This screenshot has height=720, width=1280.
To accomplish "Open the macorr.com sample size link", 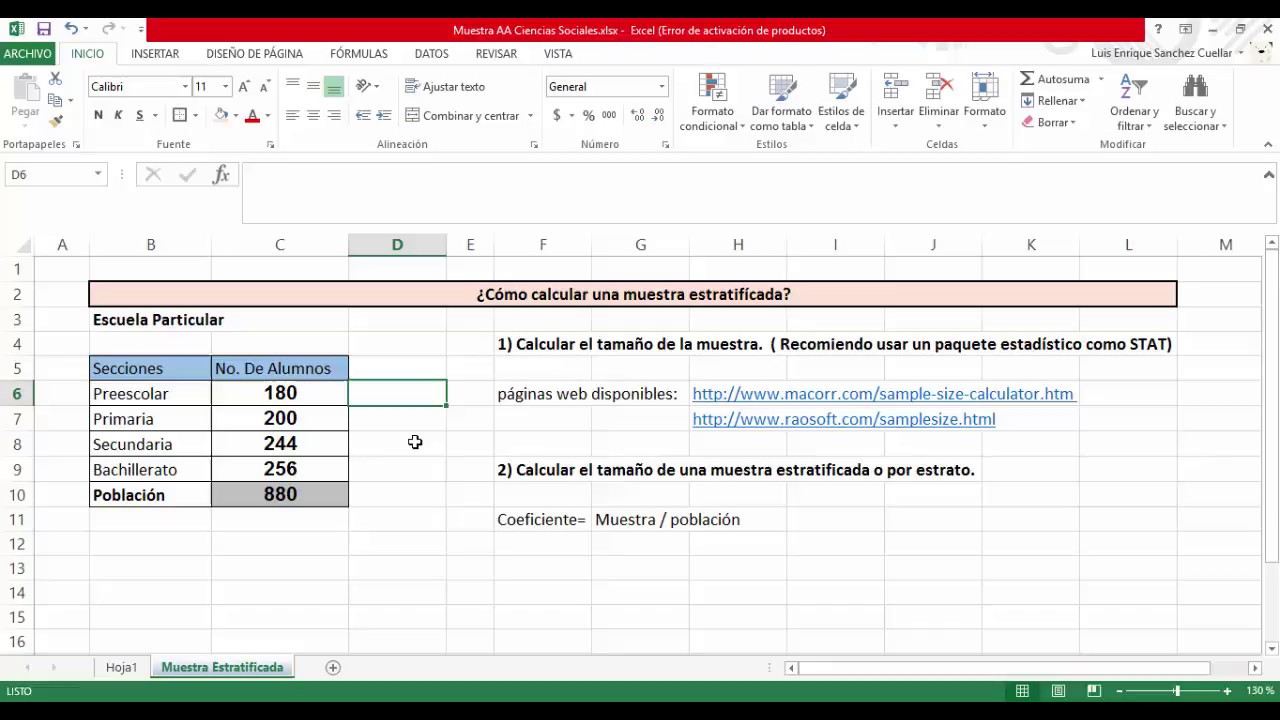I will pos(883,394).
